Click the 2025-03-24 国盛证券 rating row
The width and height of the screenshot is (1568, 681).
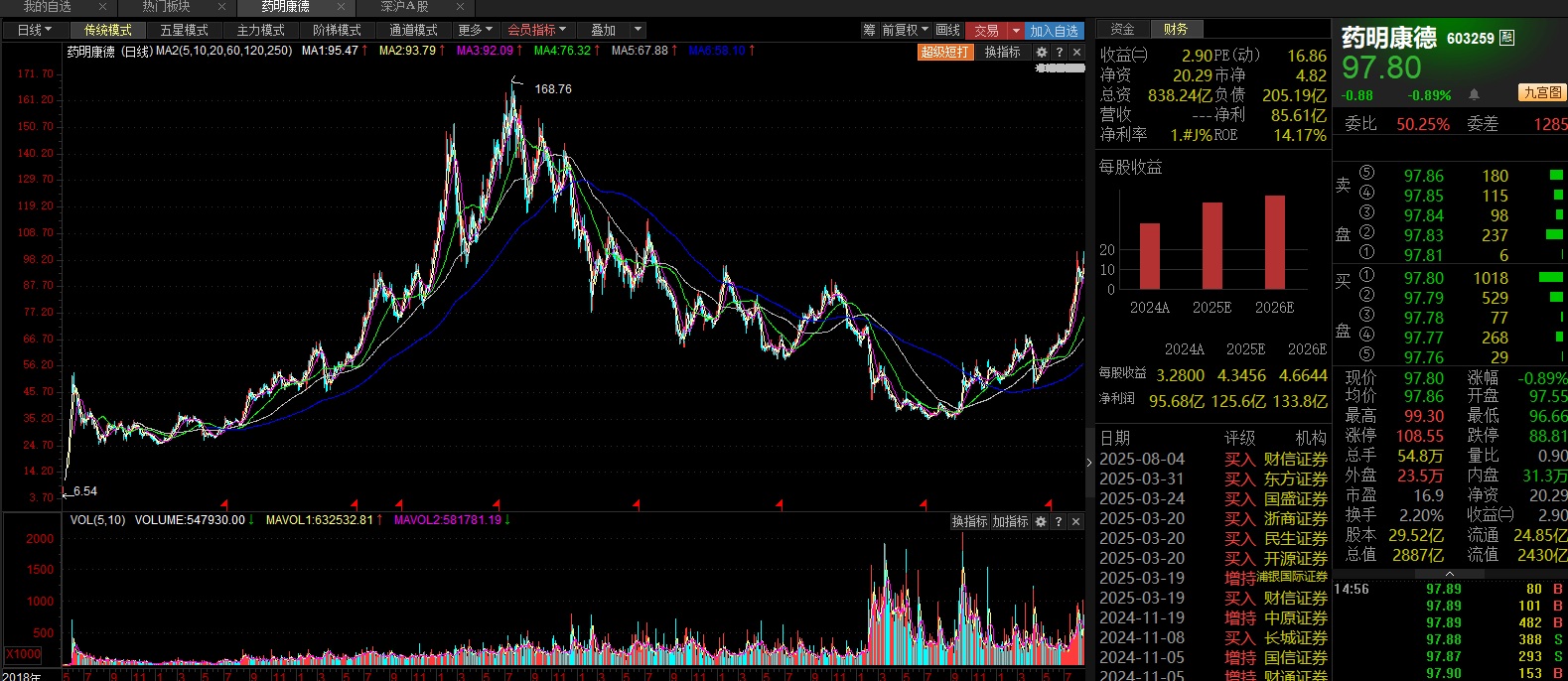(x=1212, y=499)
